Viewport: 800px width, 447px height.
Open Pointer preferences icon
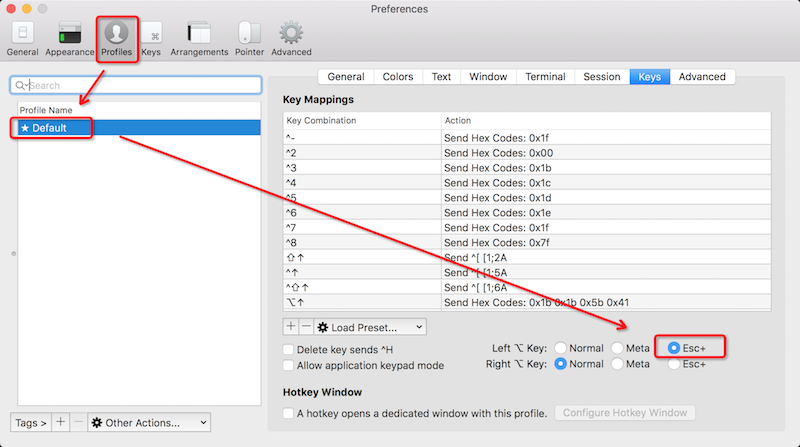249,38
